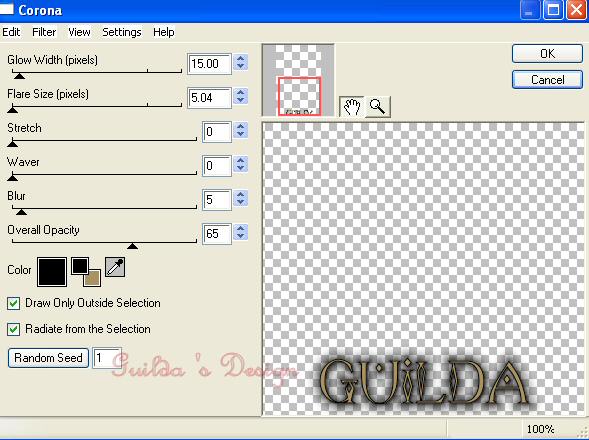Increase the Glow Width spinner value

point(240,59)
